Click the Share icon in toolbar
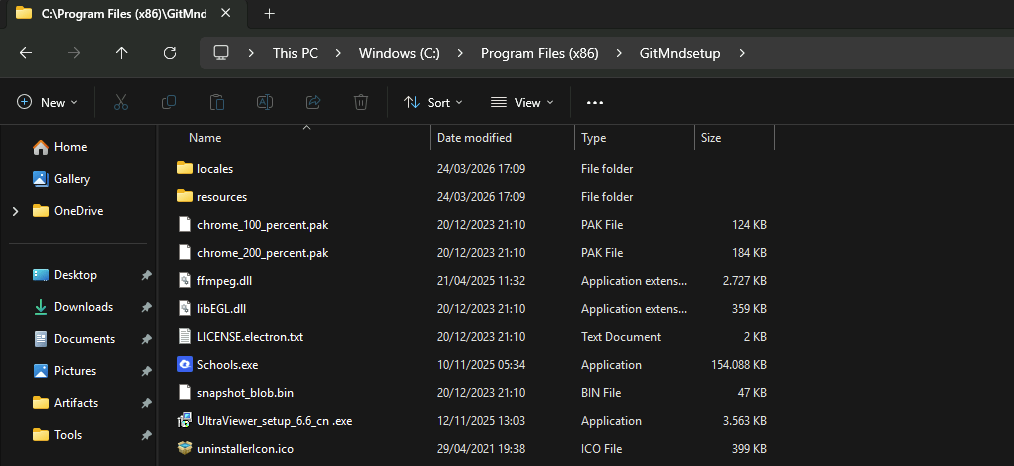The width and height of the screenshot is (1014, 466). [x=312, y=102]
